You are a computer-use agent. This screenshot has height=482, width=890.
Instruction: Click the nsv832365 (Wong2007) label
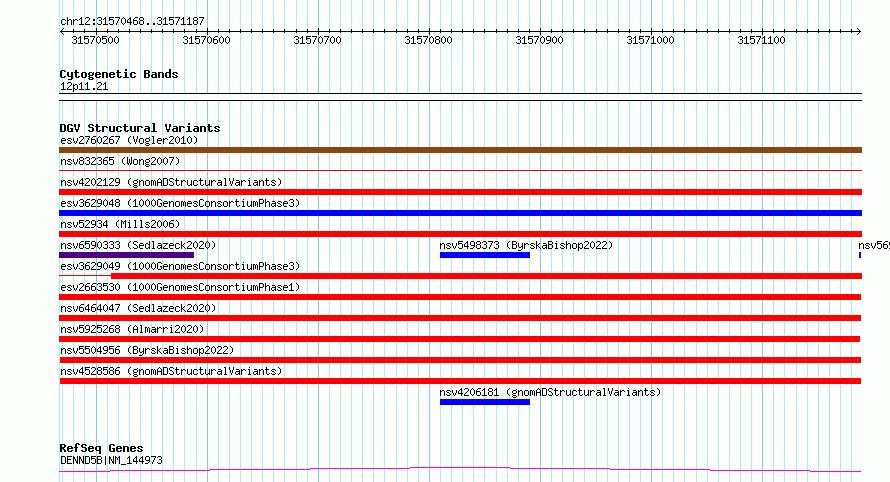click(120, 161)
